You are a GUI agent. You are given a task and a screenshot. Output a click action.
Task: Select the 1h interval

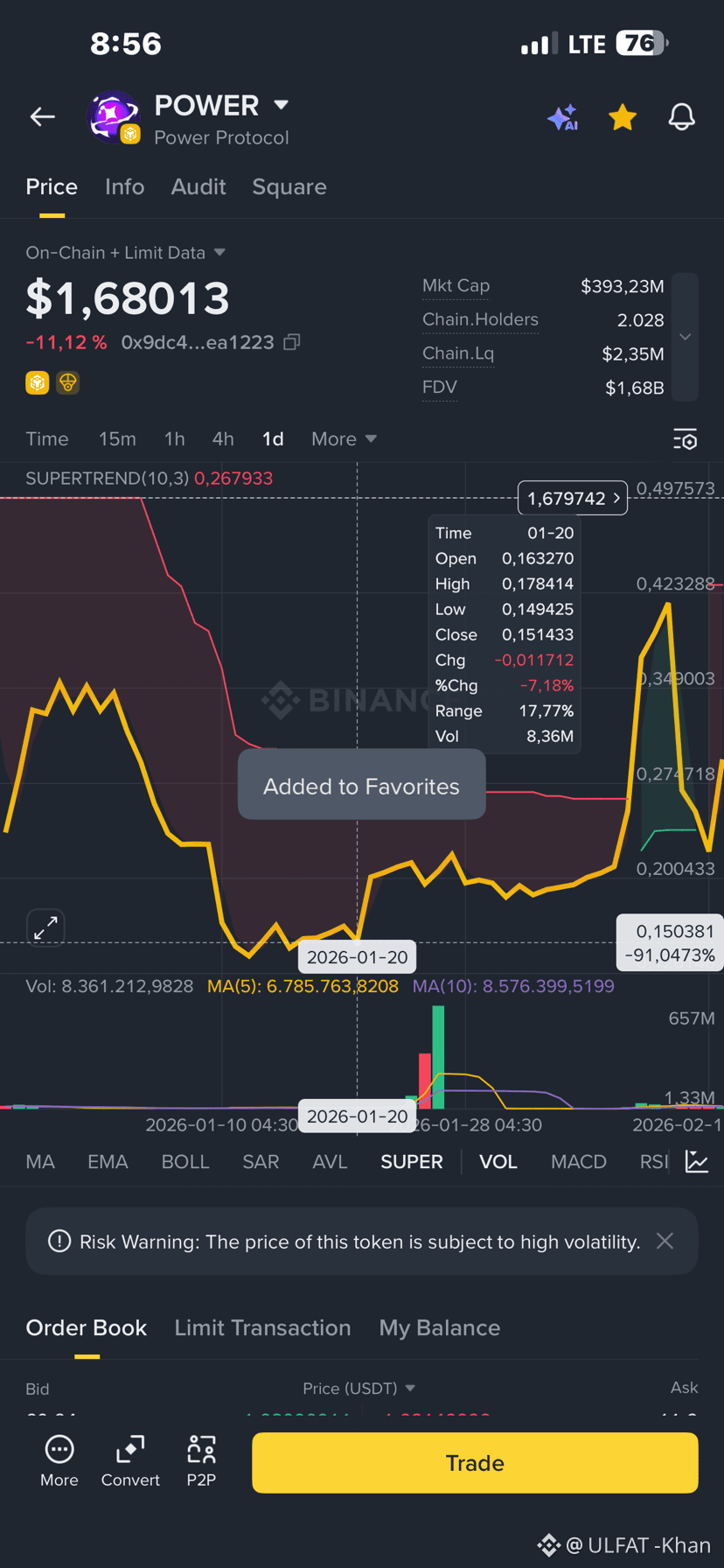175,439
